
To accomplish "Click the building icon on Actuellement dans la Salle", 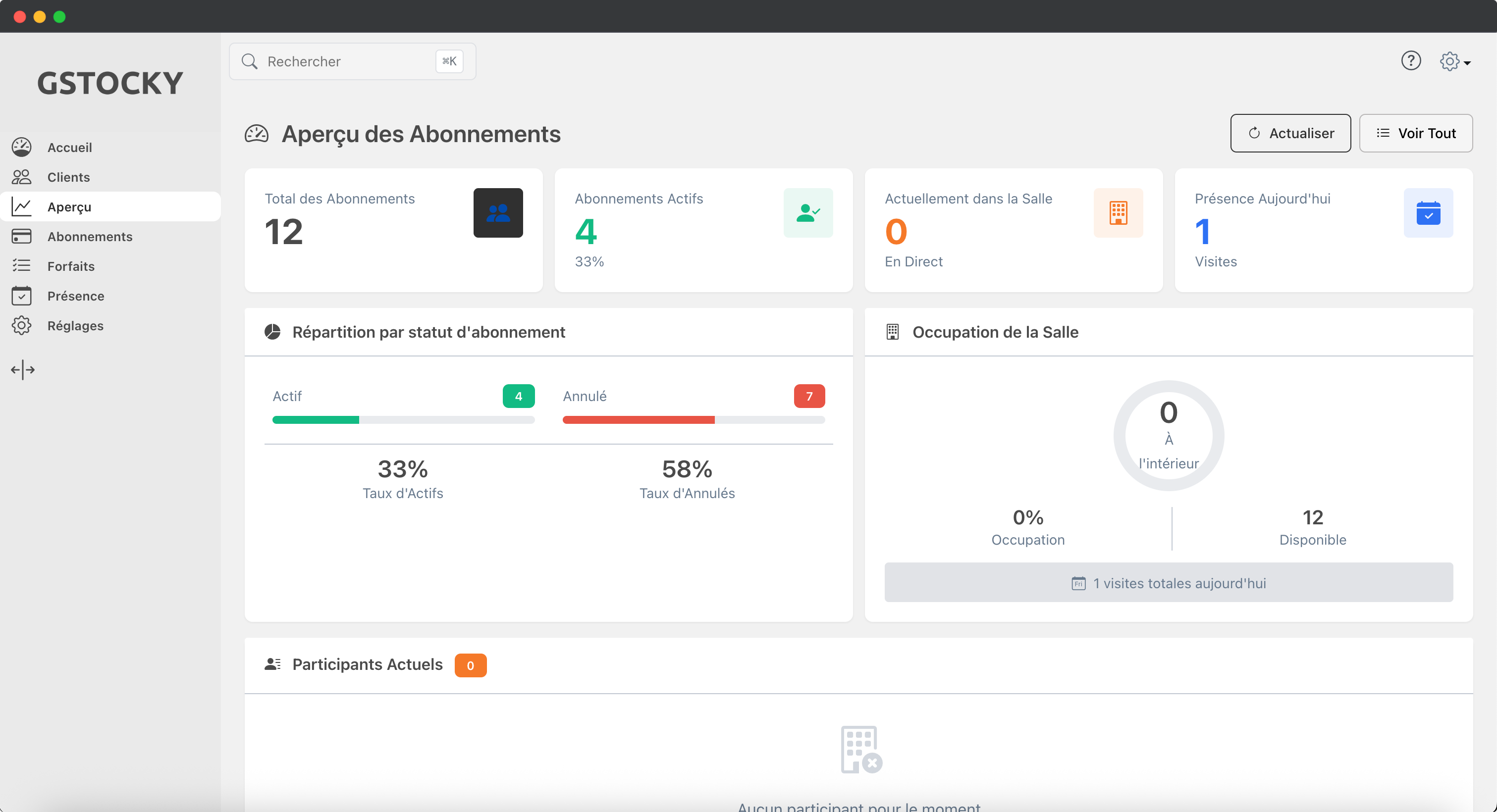I will point(1118,212).
